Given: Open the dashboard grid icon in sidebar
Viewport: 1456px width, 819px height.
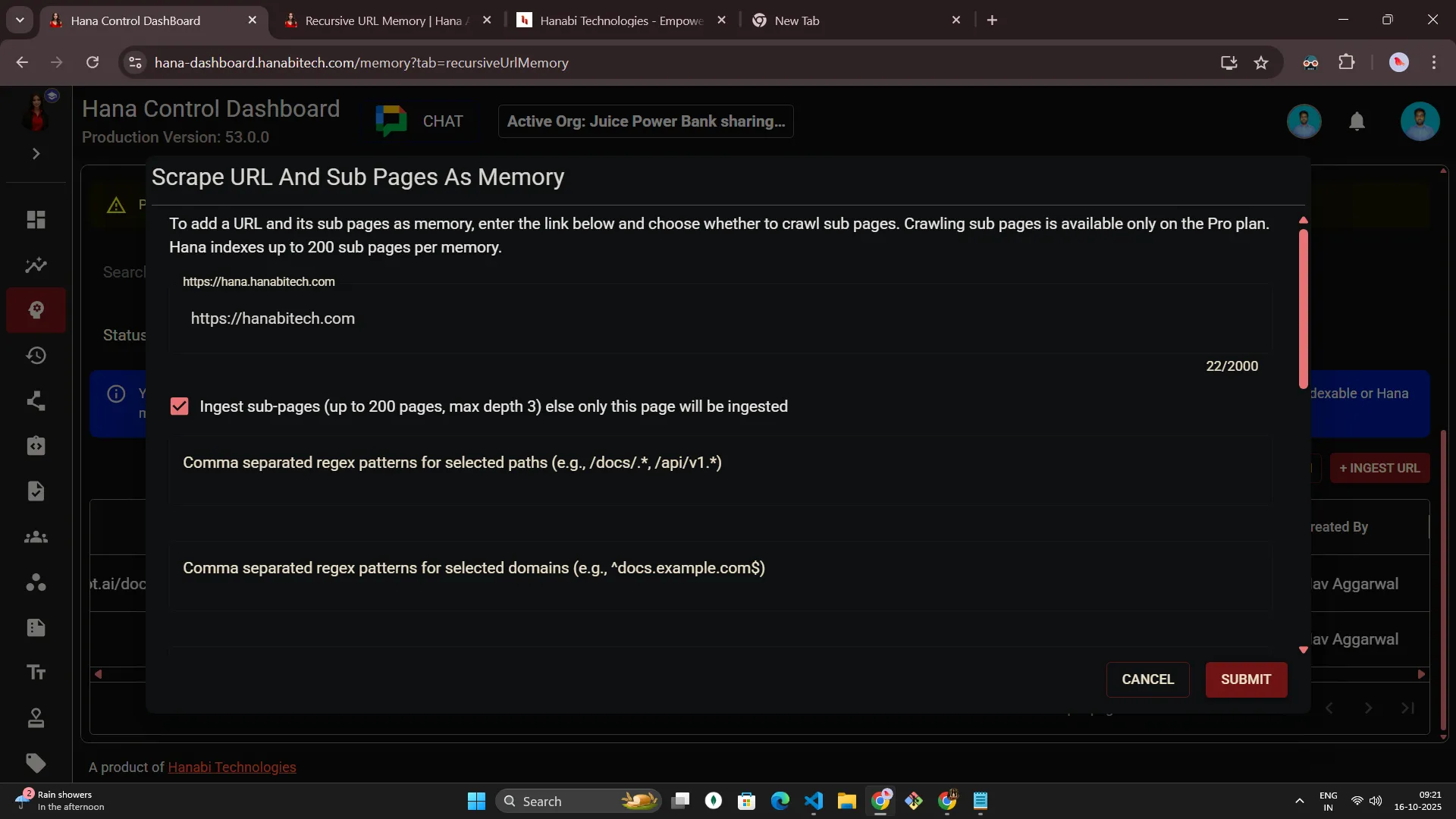Looking at the screenshot, I should click(36, 220).
